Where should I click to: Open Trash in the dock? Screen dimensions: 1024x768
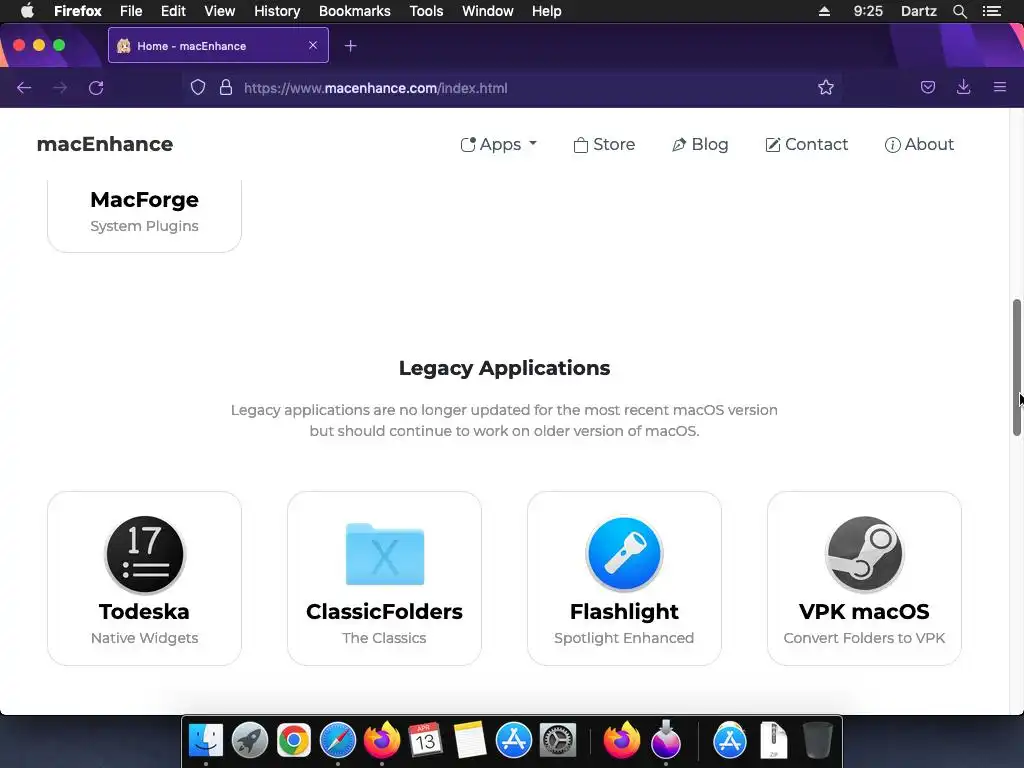pyautogui.click(x=818, y=741)
